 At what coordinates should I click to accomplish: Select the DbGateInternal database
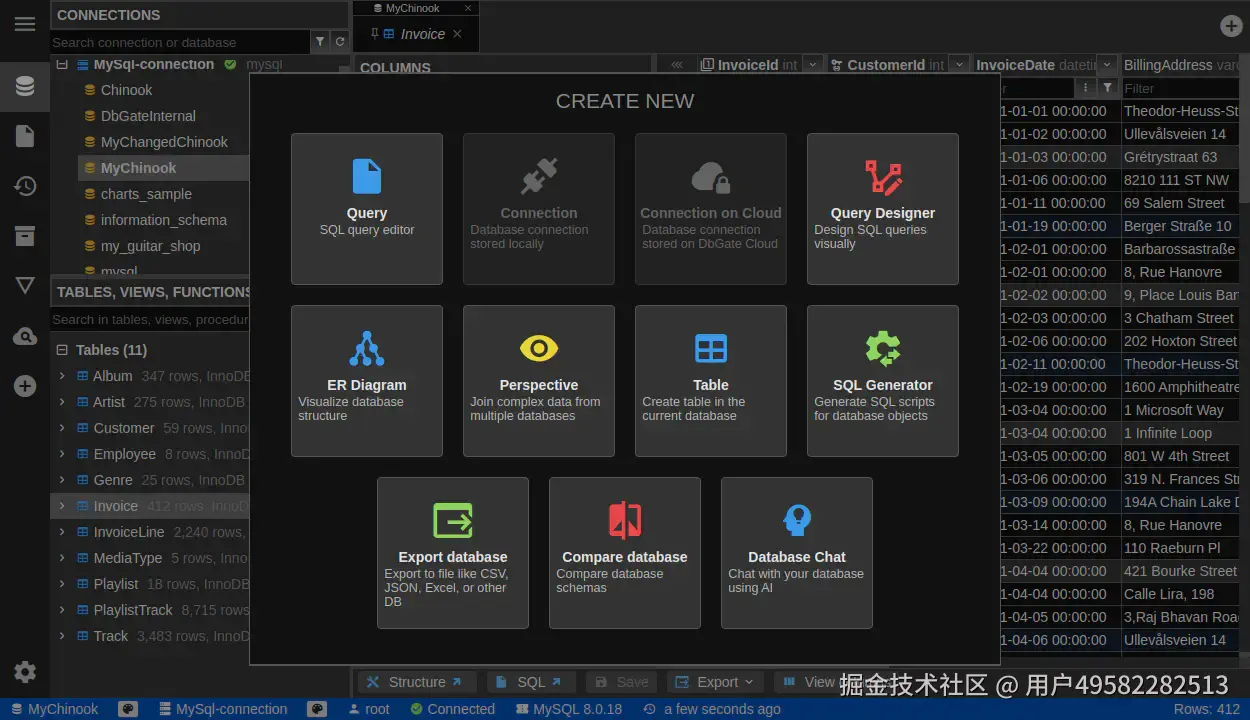click(148, 116)
